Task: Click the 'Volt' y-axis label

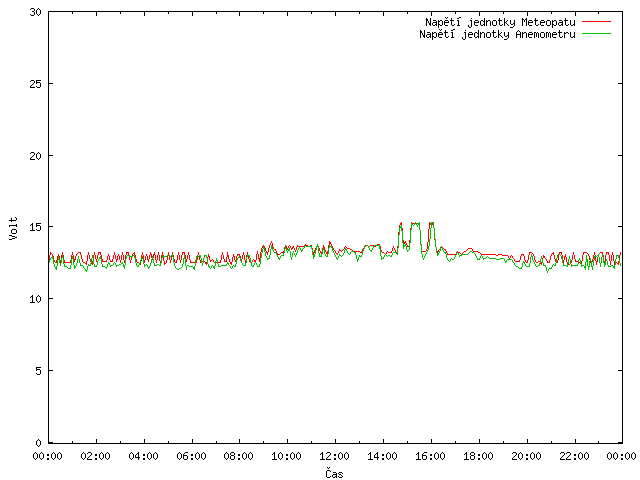Action: 13,228
